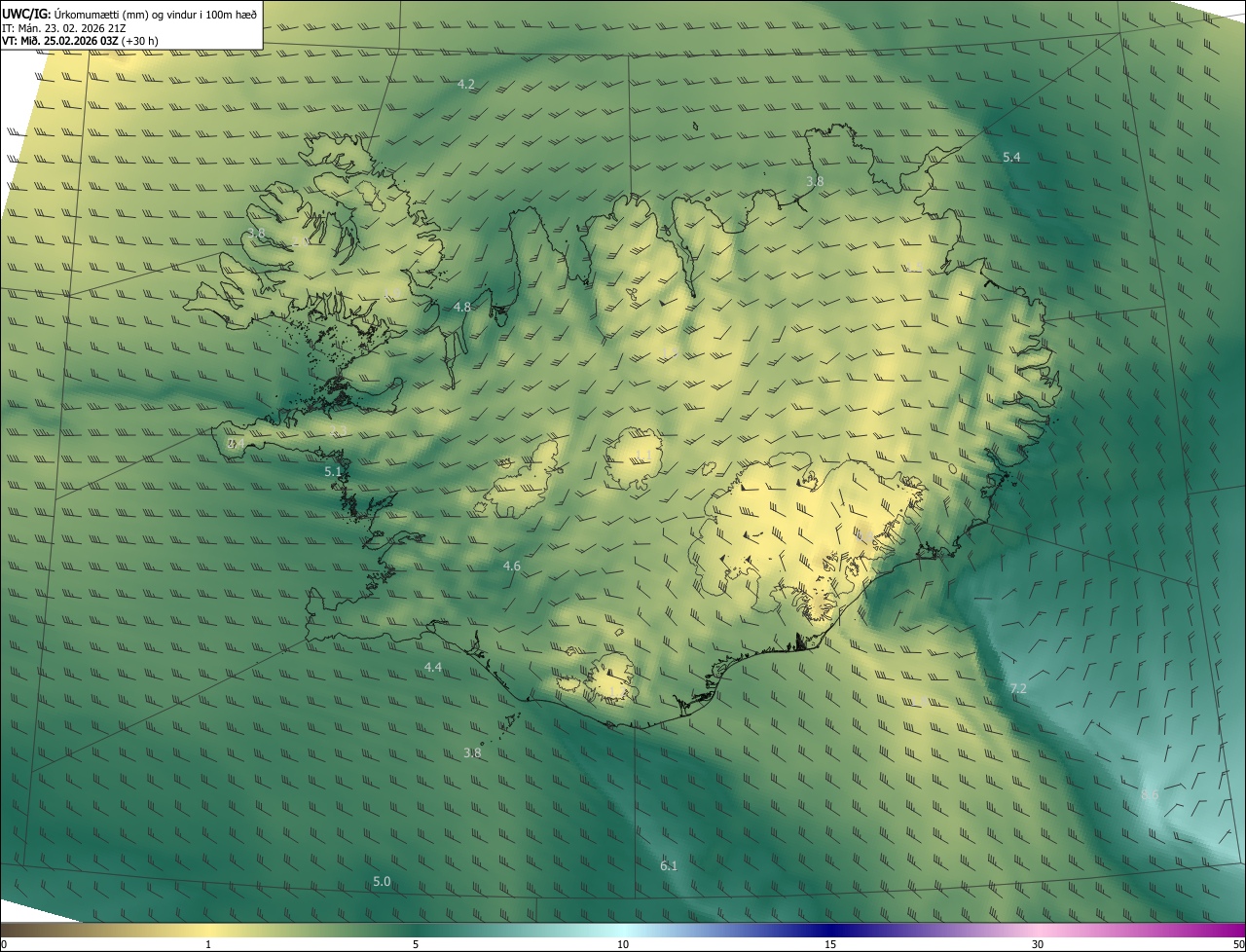
Task: Click the 15 tick label on color scale
Action: point(830,945)
